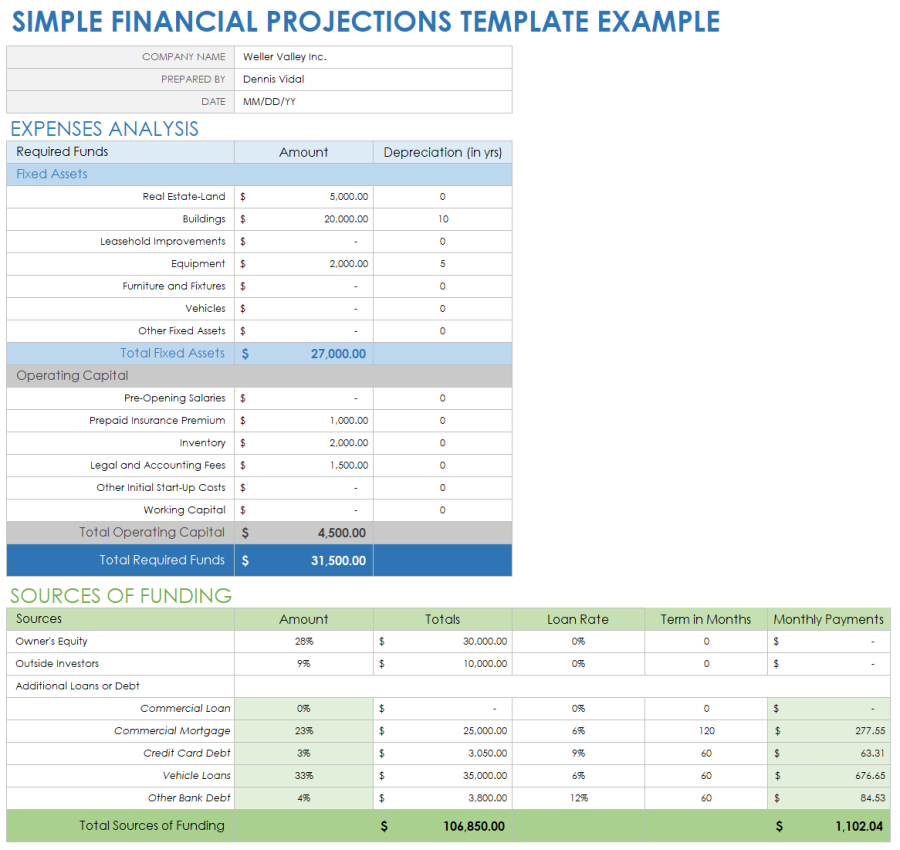Select the Commercial Mortgage term 120 cell
Screen dimensions: 900x850
tap(706, 731)
